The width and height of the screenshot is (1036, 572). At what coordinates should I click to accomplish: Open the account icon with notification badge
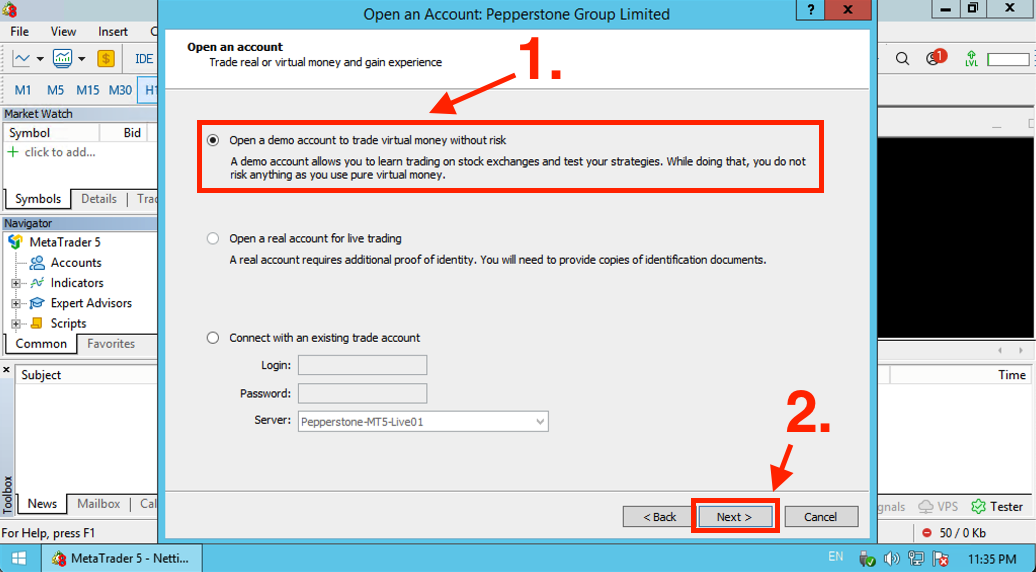pos(936,58)
